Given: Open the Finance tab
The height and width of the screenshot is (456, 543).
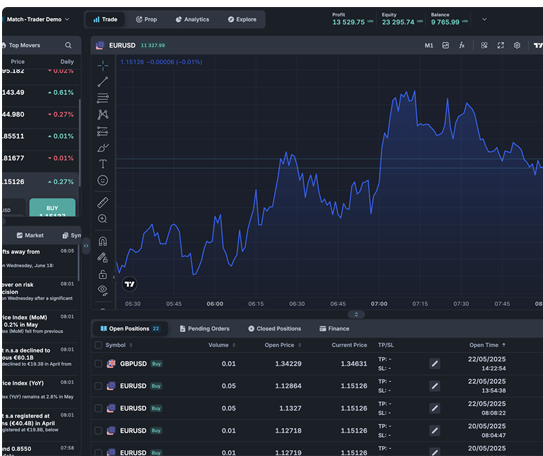Looking at the screenshot, I should (334, 329).
